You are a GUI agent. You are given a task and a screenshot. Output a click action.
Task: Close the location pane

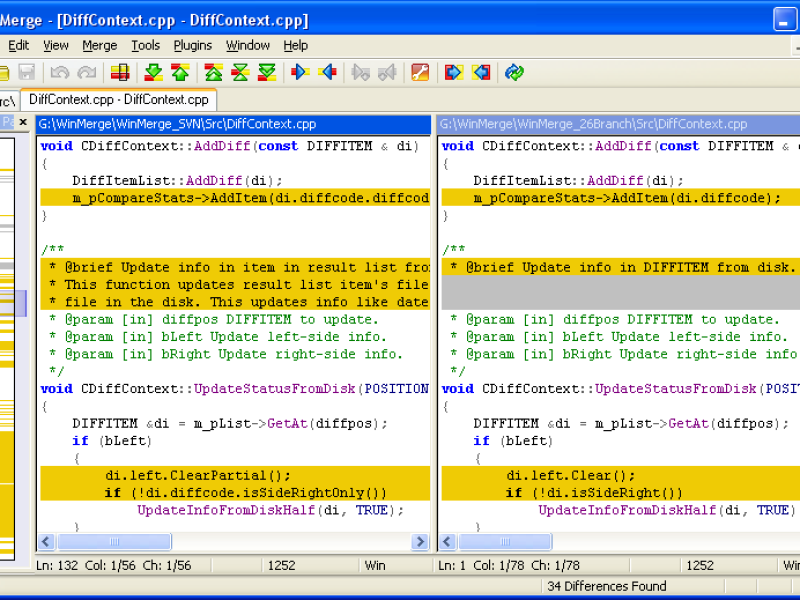click(23, 122)
